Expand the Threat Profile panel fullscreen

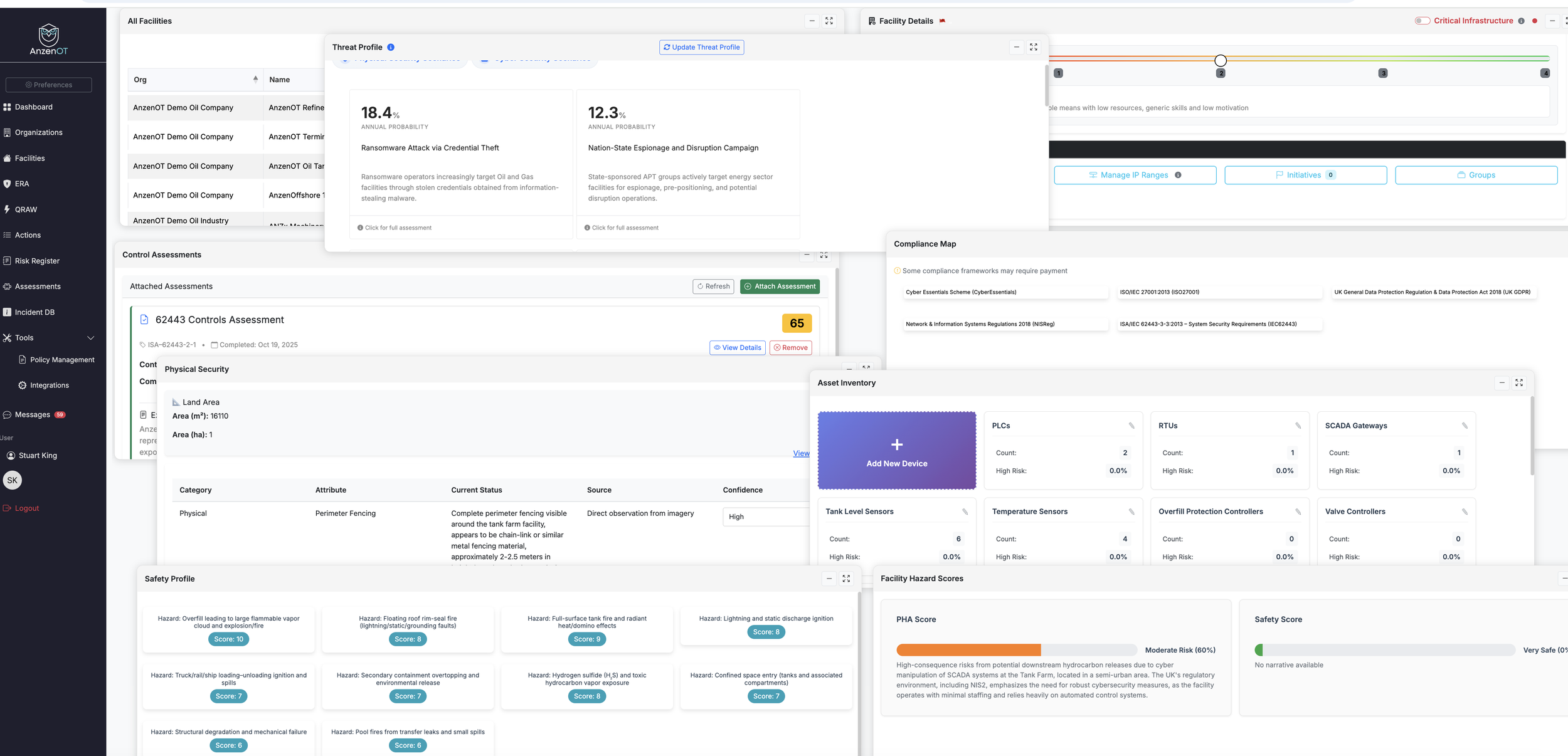point(1034,47)
